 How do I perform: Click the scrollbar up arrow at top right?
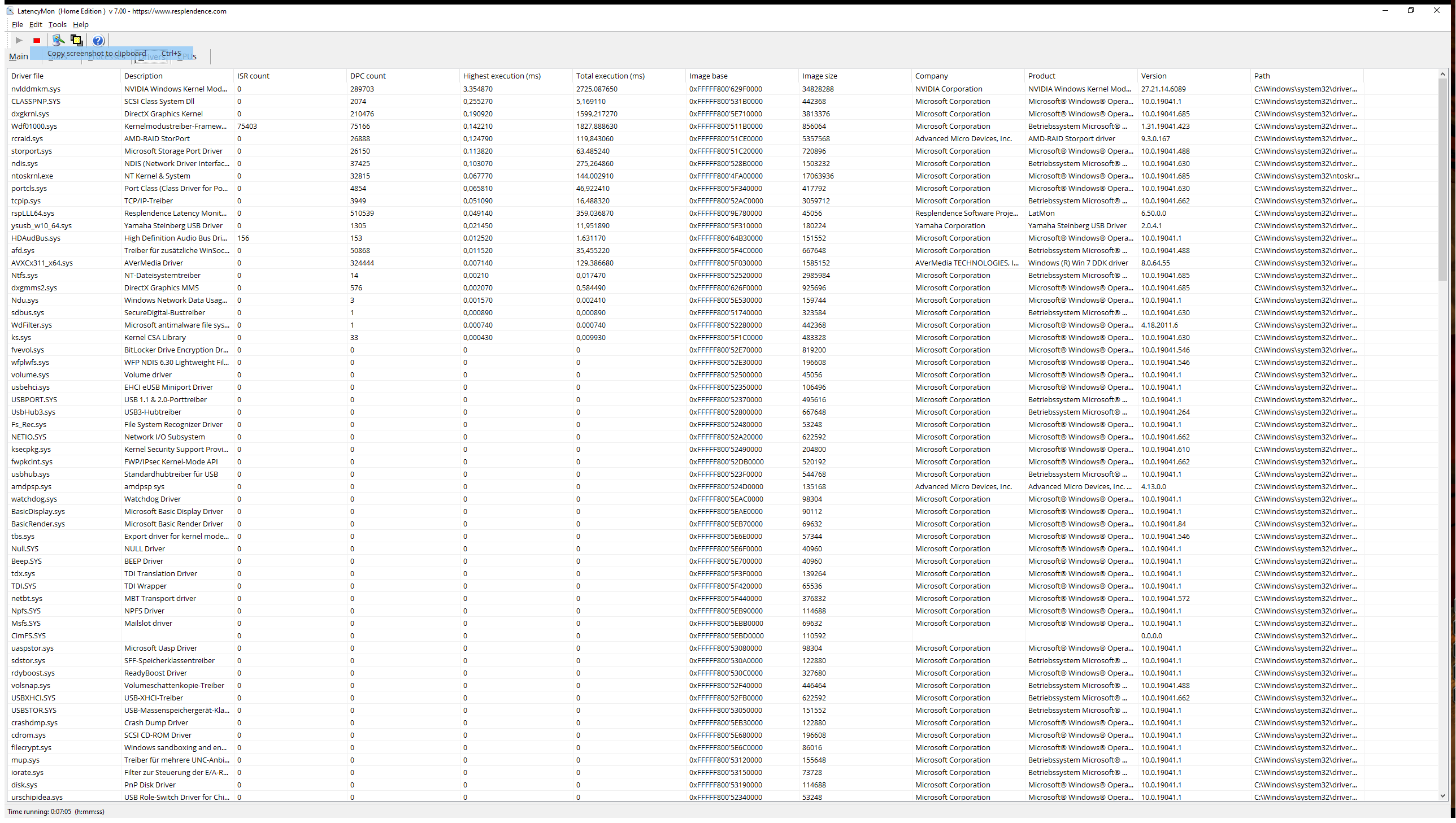point(1442,74)
